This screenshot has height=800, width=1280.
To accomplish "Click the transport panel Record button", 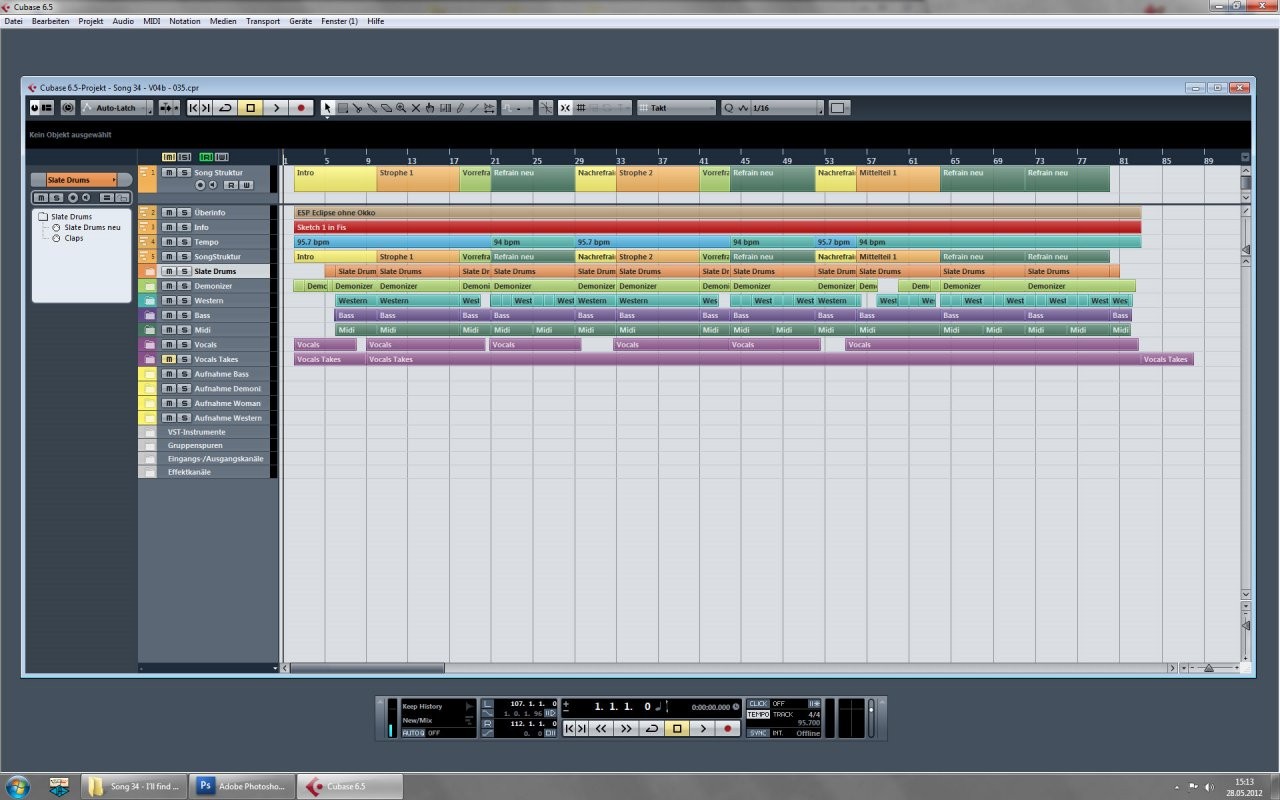I will click(727, 729).
